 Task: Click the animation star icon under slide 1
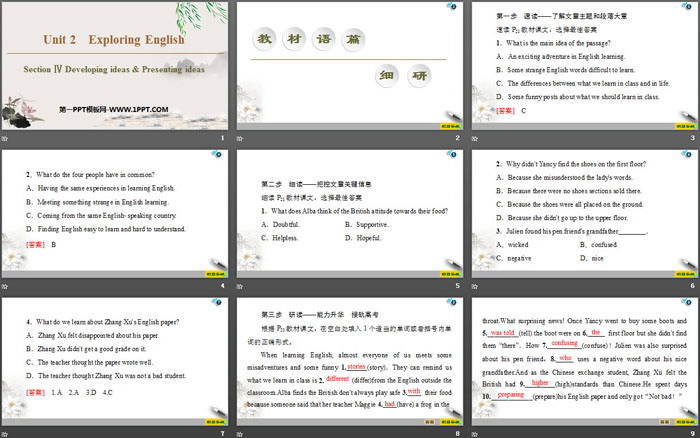[x=5, y=138]
